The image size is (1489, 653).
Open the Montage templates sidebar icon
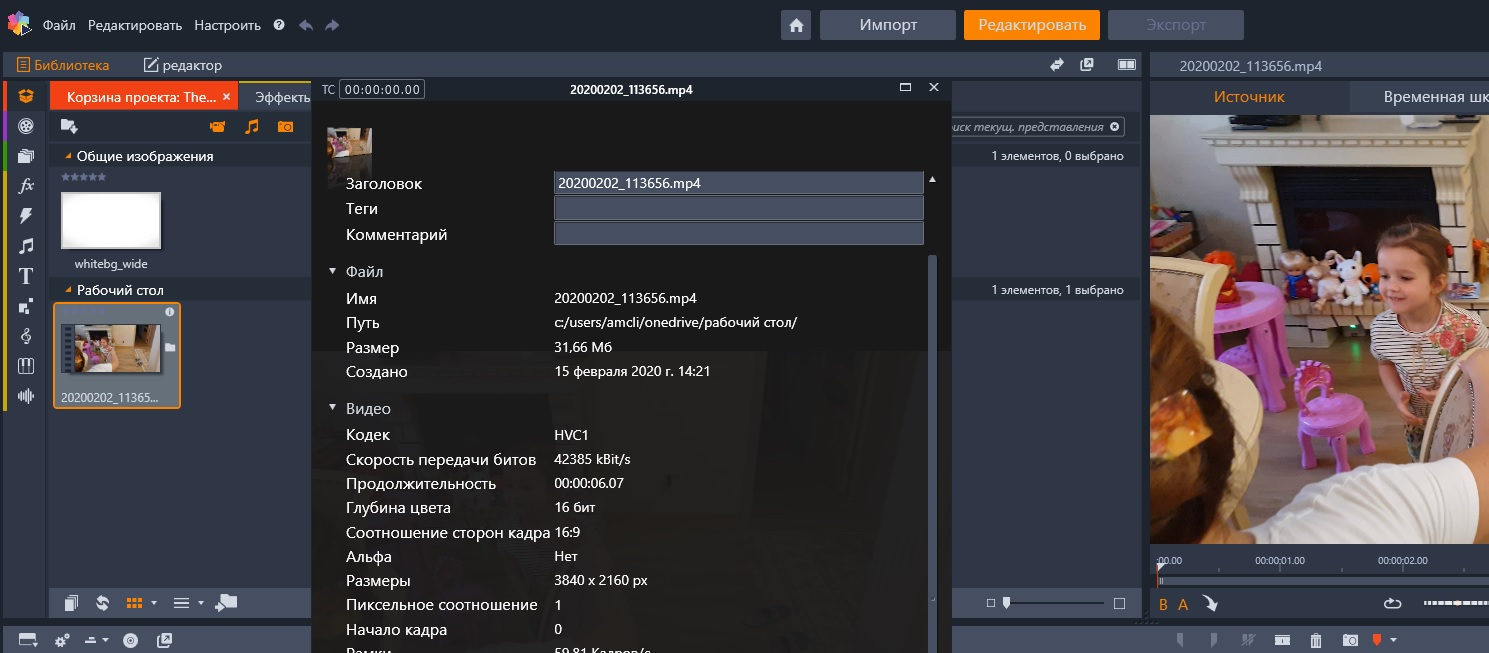pyautogui.click(x=27, y=156)
